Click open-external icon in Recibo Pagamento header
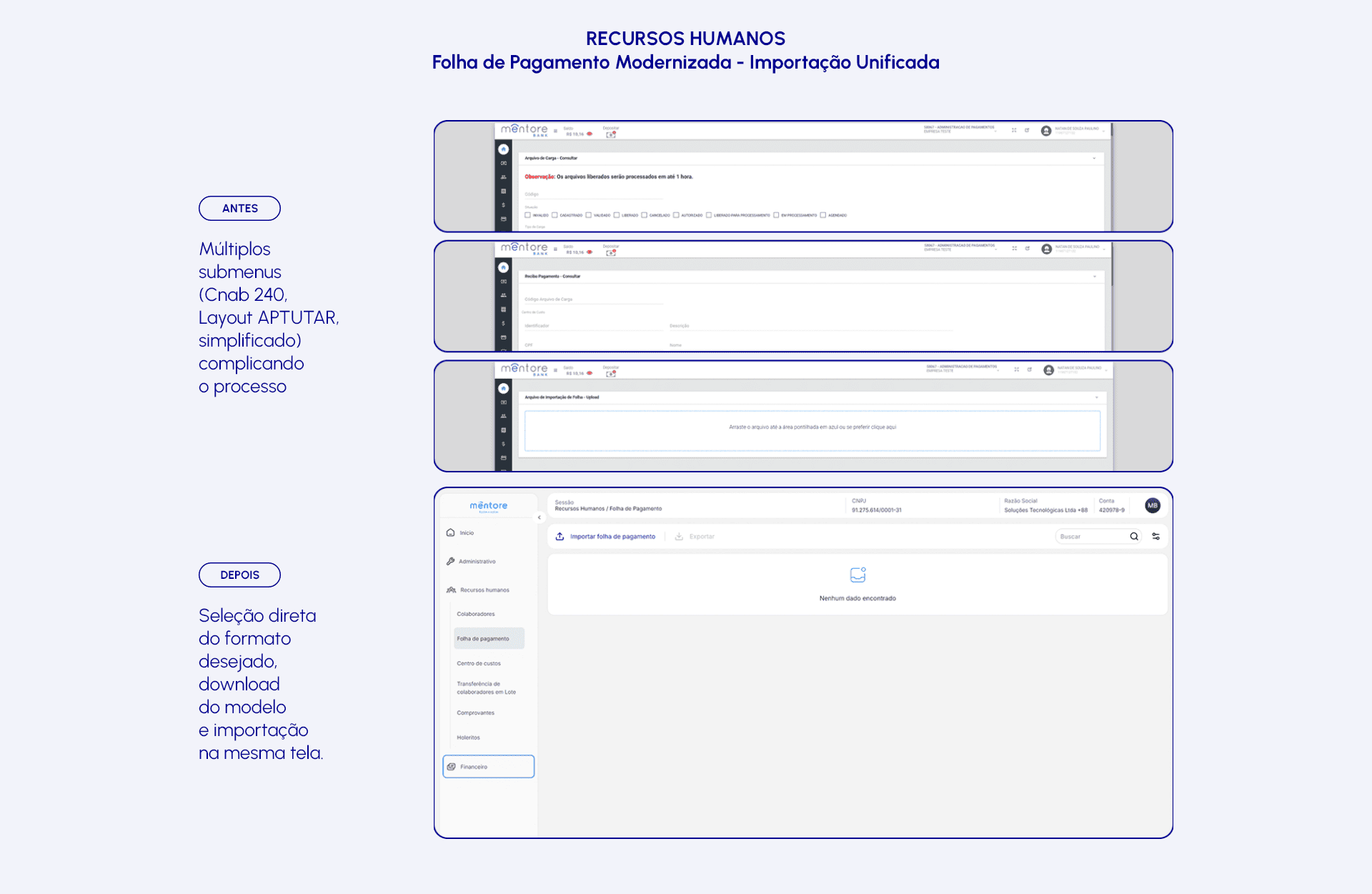The width and height of the screenshot is (1372, 894). click(1028, 248)
